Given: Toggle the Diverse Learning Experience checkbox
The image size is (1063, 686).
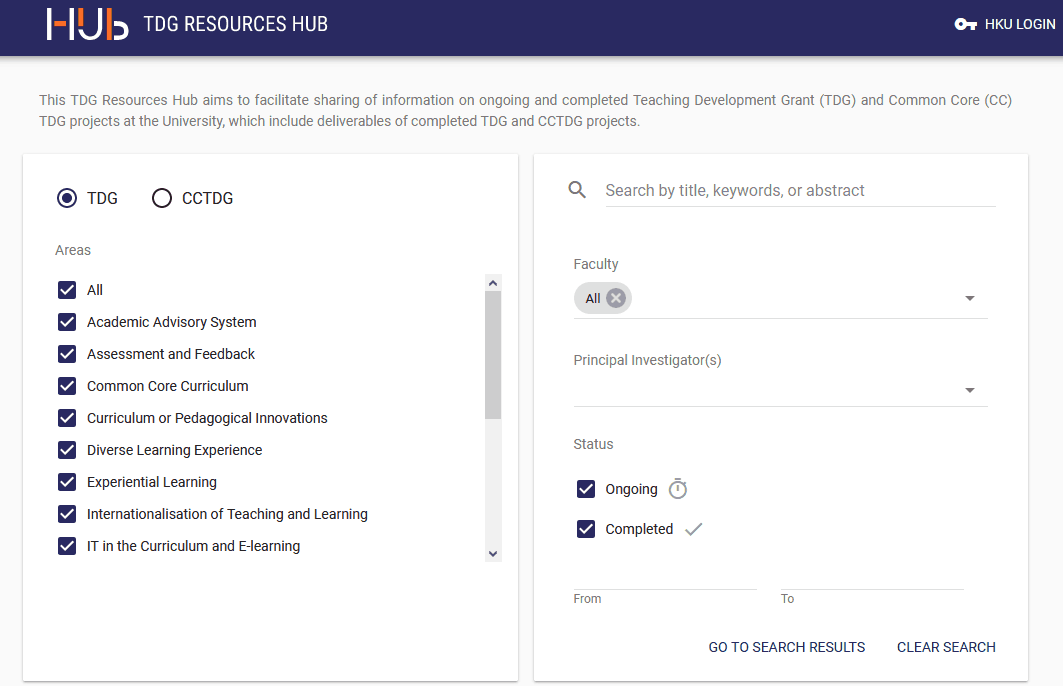Looking at the screenshot, I should [67, 449].
